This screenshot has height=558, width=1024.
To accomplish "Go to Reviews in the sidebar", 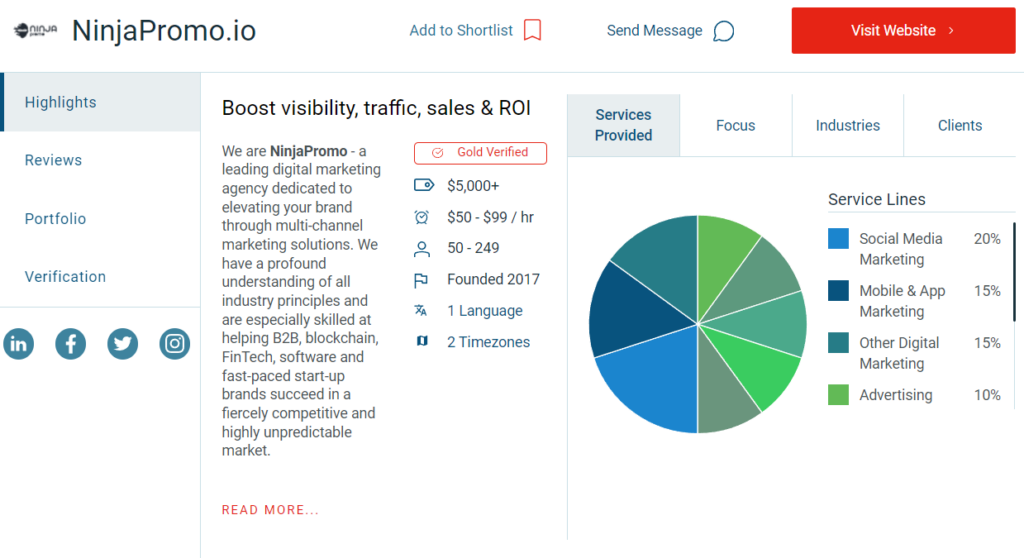I will coord(53,160).
